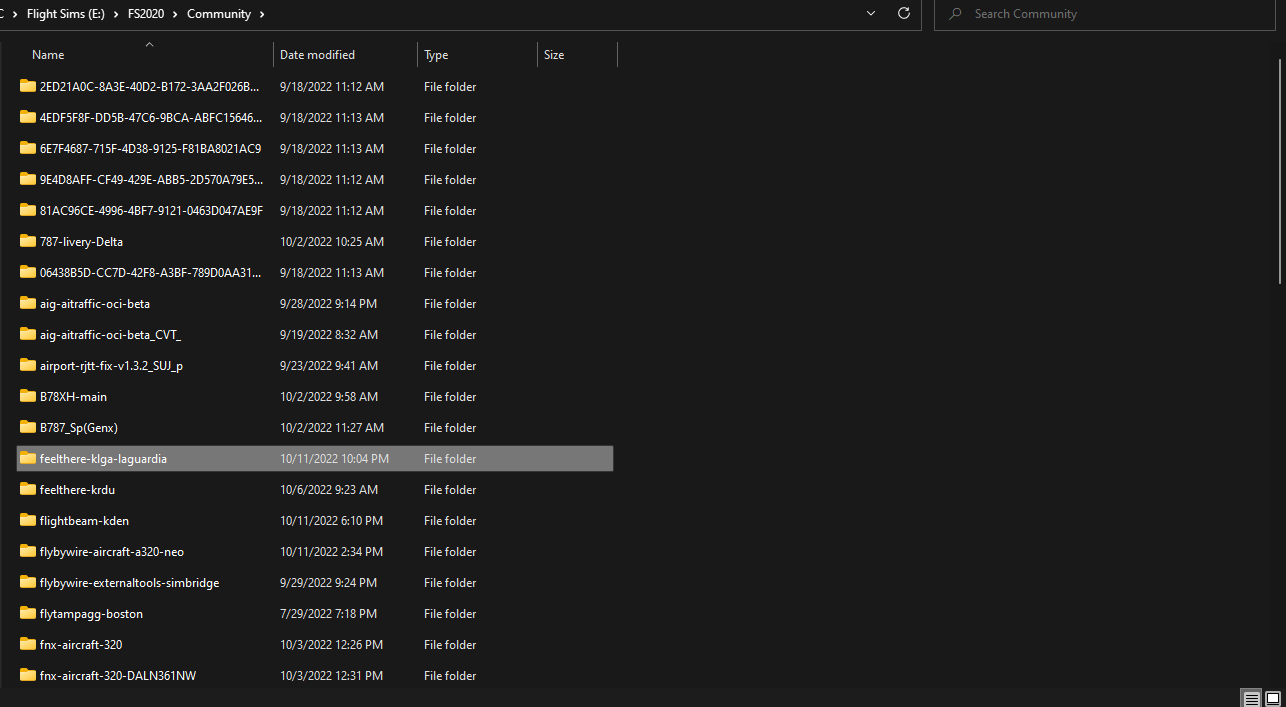The width and height of the screenshot is (1286, 707).
Task: Click date 10/2/2022 9:58 AM
Action: click(329, 396)
